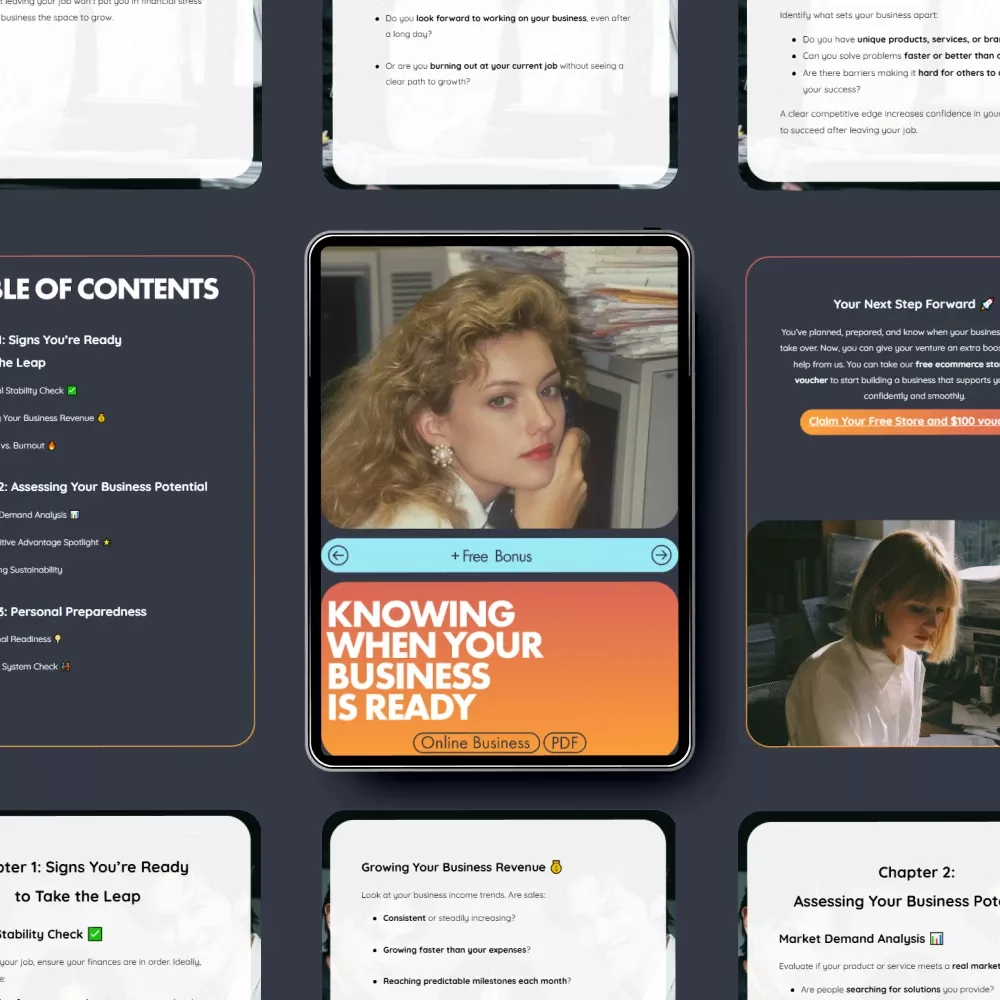Click the left arrow circle icon

[x=338, y=556]
